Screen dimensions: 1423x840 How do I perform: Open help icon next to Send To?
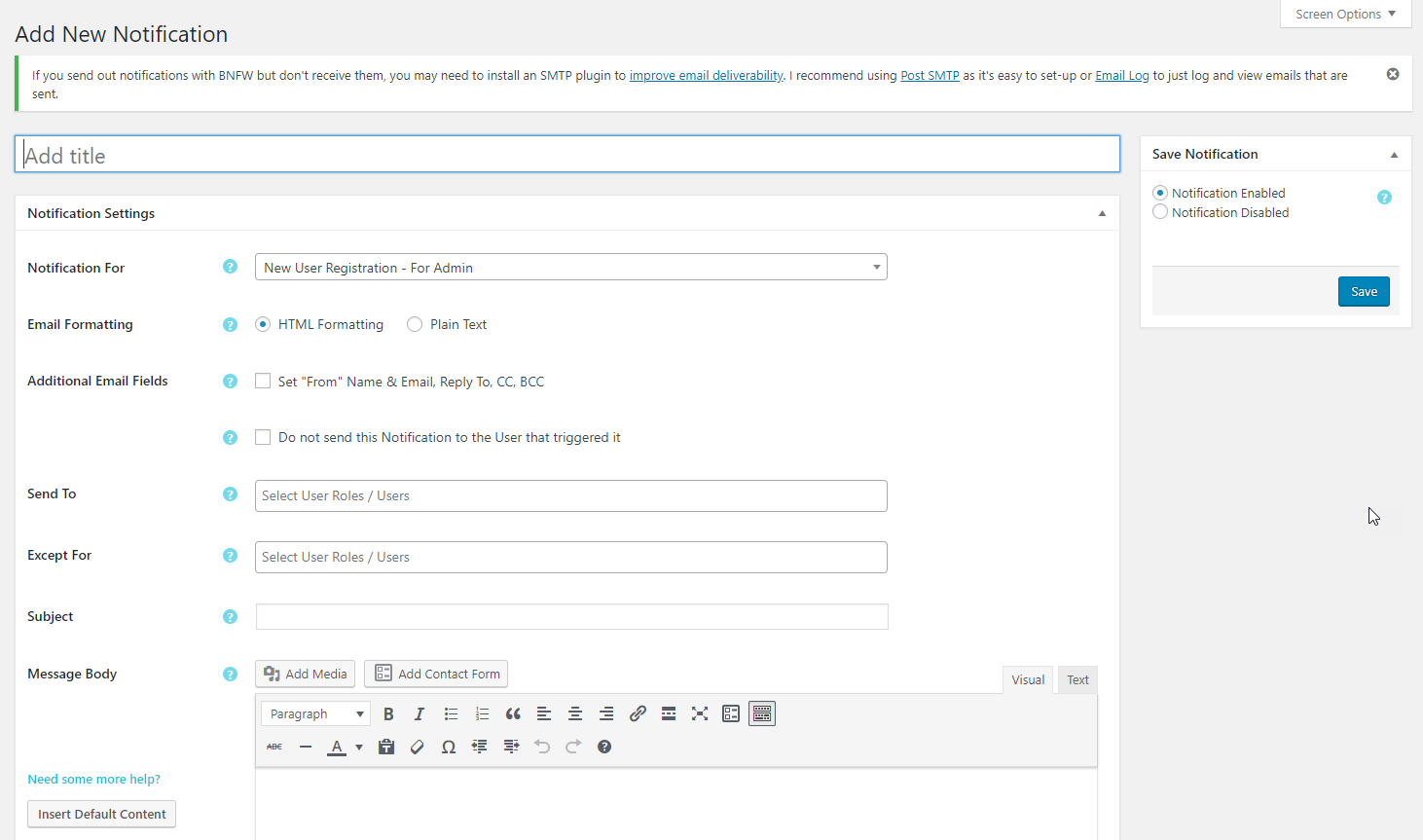(x=230, y=494)
